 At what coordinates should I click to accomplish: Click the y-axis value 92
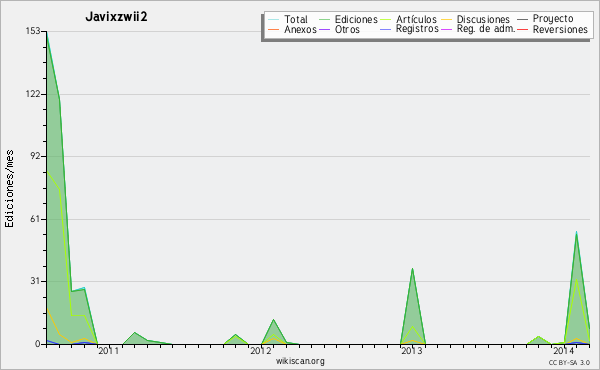35,156
